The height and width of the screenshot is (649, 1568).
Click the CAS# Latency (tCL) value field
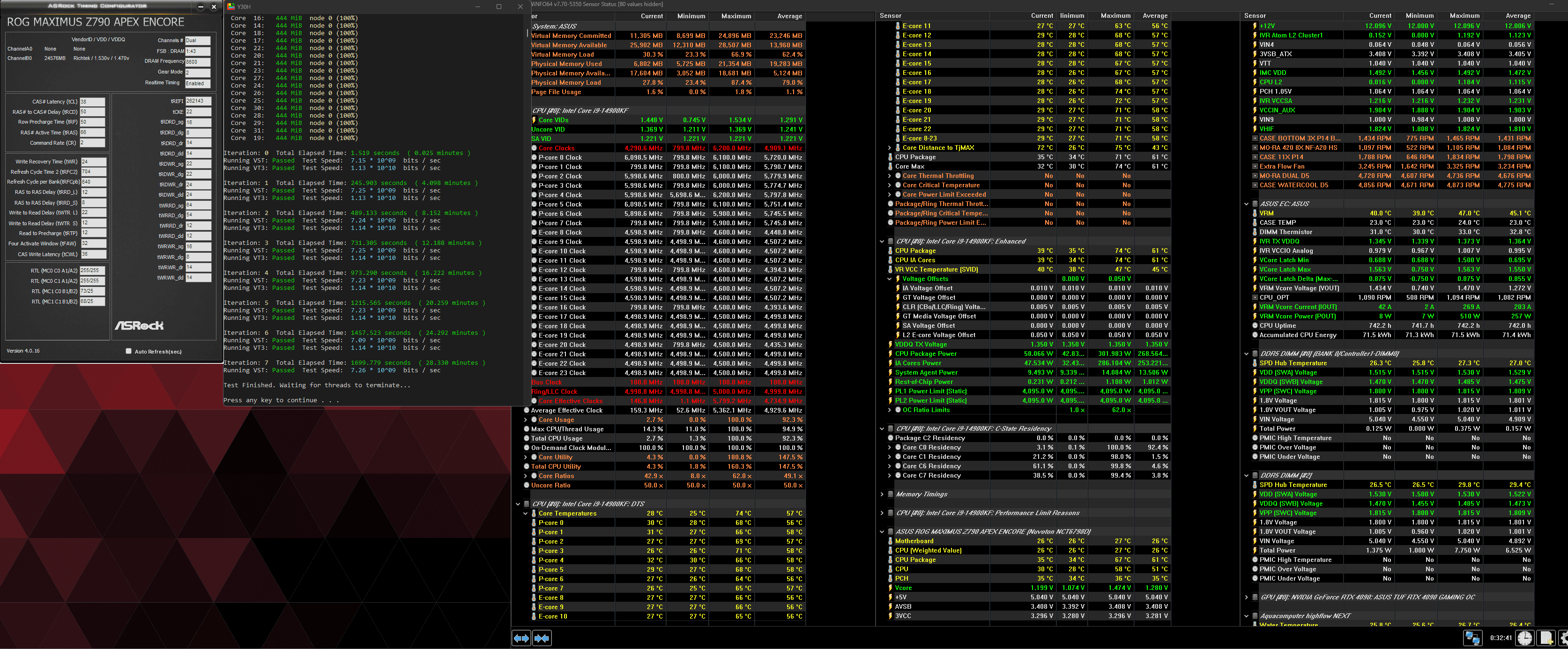tap(92, 102)
